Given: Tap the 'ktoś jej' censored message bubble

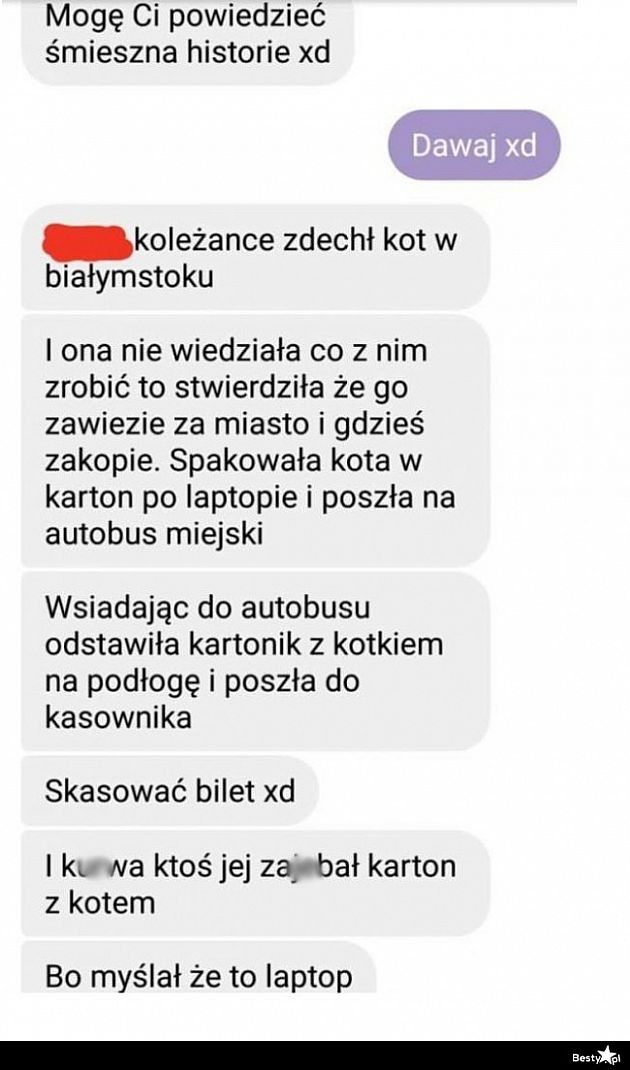Looking at the screenshot, I should pos(255,884).
